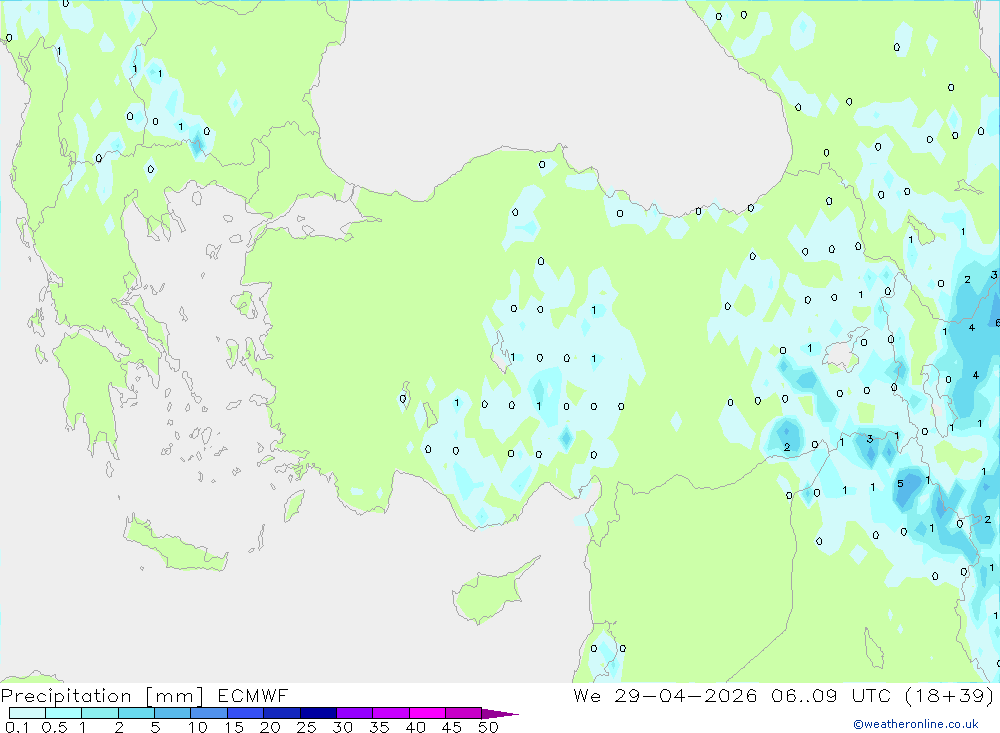Choose the 15–20 mm legend color box
Screen dimensions: 1000x733
(x=246, y=713)
